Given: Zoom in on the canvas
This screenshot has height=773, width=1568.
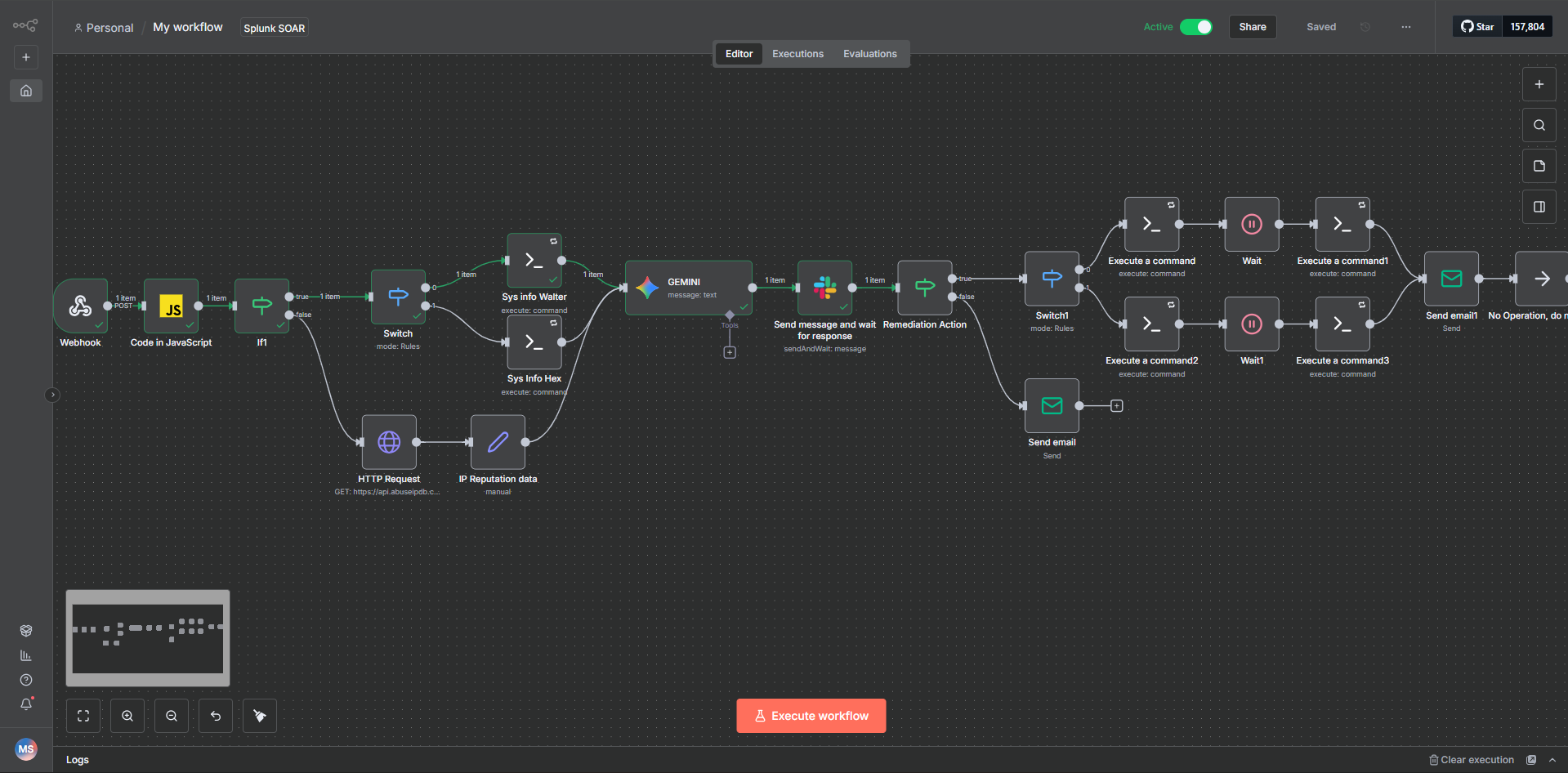Looking at the screenshot, I should coord(127,716).
